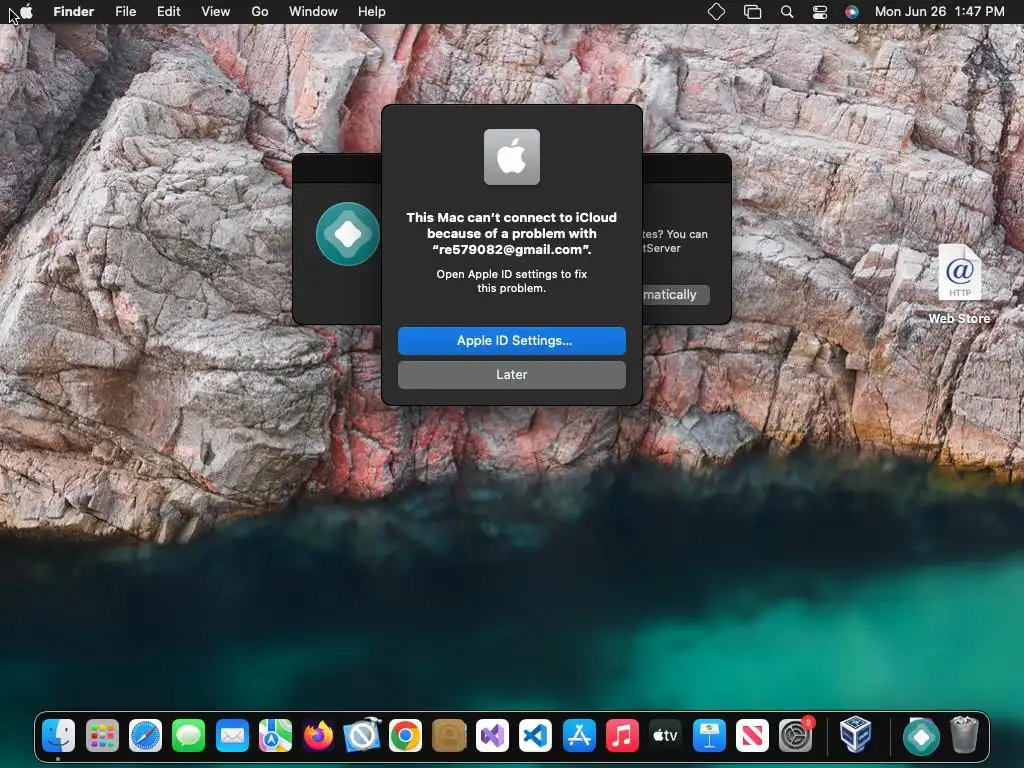
Task: Launch VirtualBox from the Dock
Action: [856, 735]
